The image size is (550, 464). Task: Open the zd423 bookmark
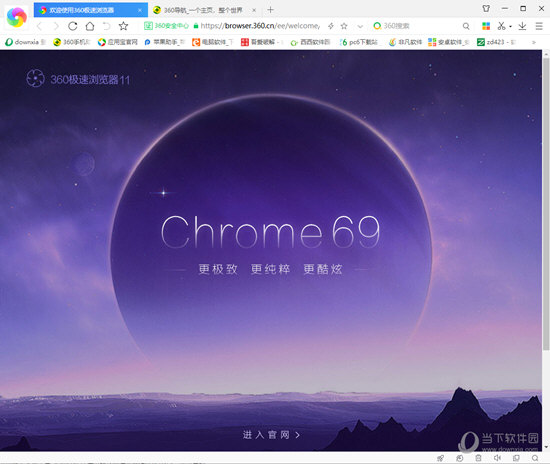496,42
